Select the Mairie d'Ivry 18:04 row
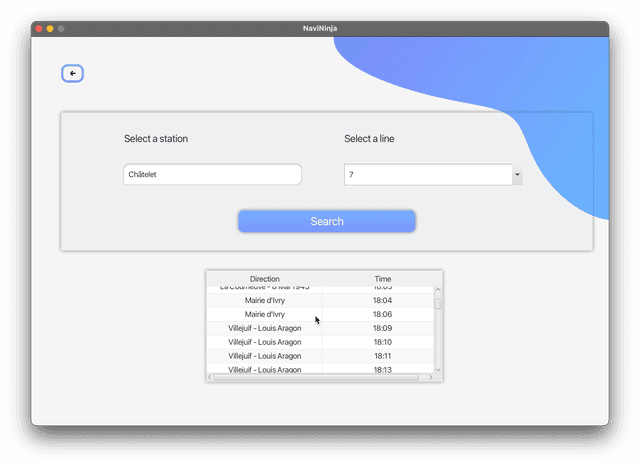 (x=320, y=300)
